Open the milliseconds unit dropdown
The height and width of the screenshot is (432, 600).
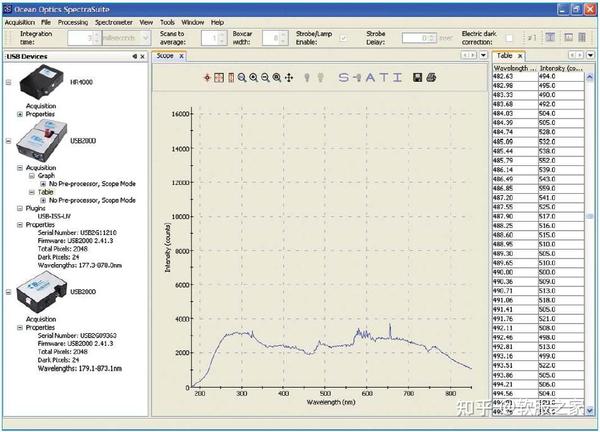(x=145, y=38)
